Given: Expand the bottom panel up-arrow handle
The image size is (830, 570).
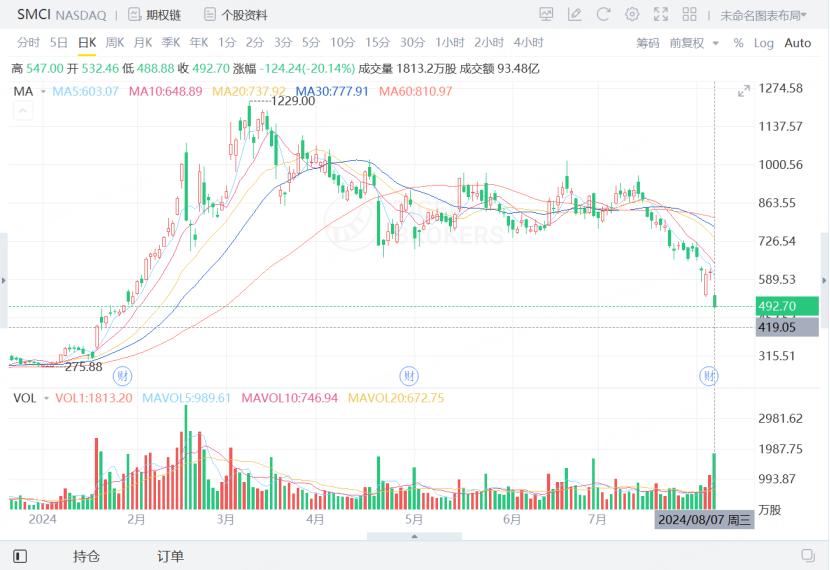Looking at the screenshot, I should 414,536.
